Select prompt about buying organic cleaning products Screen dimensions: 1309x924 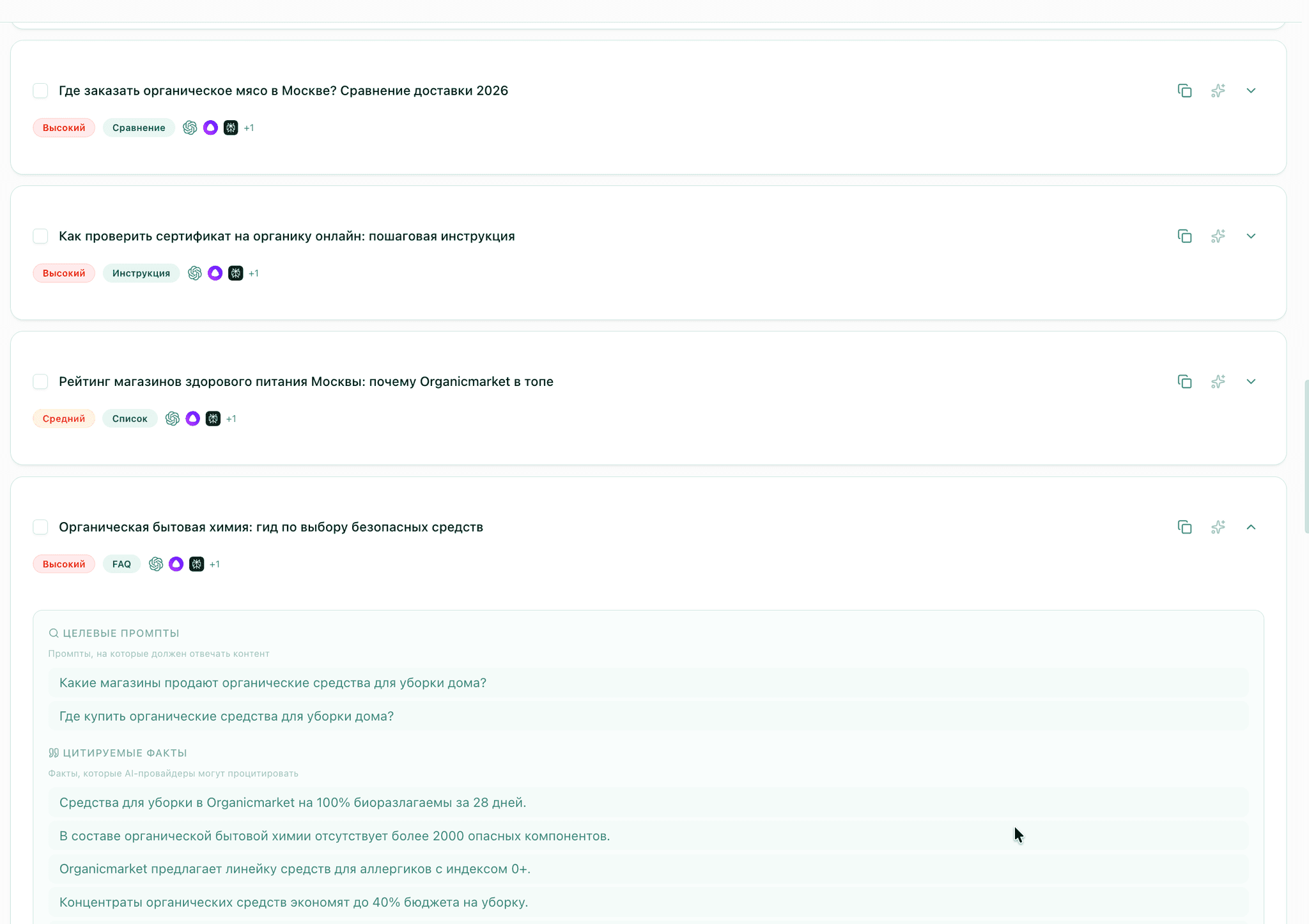(226, 716)
